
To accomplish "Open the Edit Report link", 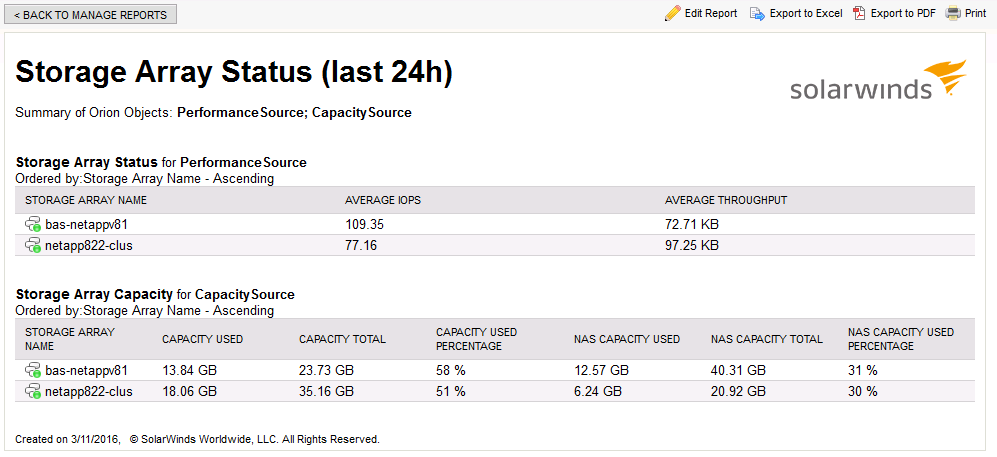I will point(711,13).
